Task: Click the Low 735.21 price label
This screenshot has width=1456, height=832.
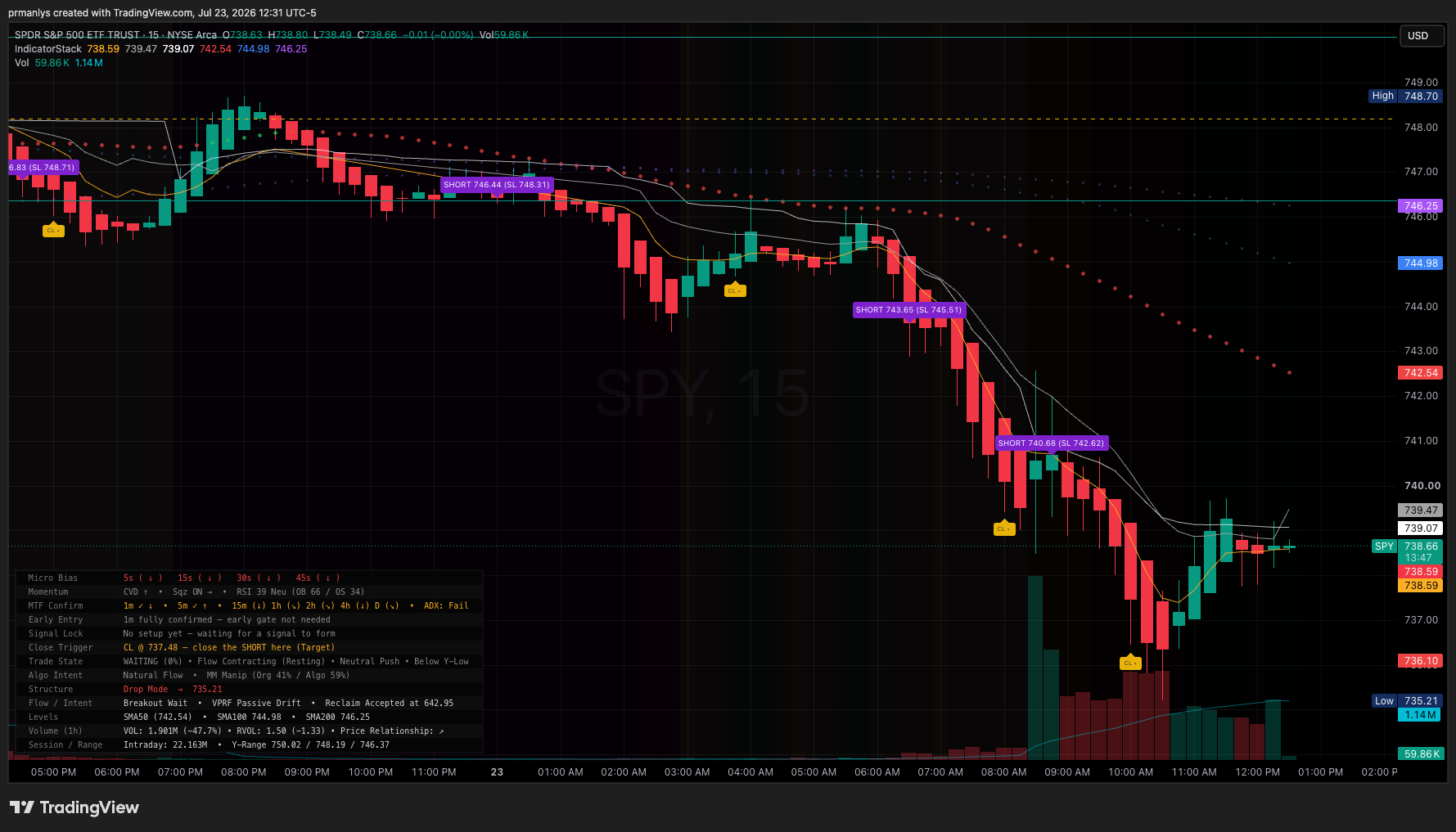Action: pos(1407,701)
